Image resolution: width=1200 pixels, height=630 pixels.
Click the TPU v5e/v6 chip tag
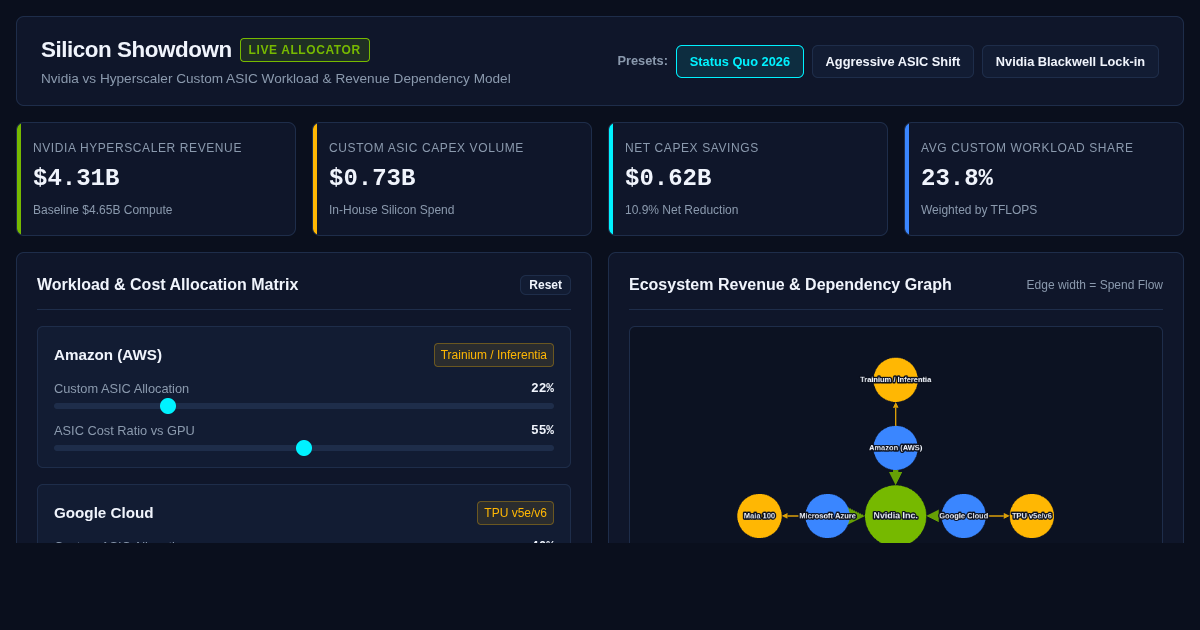point(515,513)
